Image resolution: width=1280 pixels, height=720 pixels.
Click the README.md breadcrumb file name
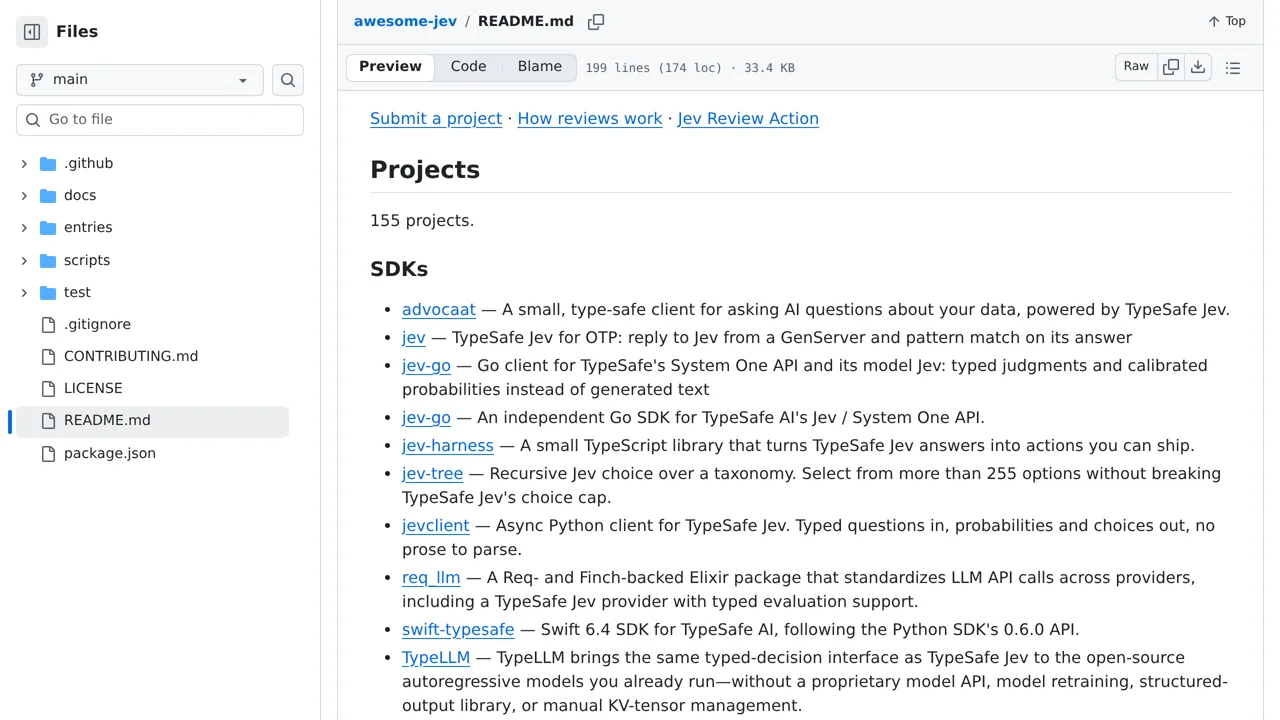pyautogui.click(x=526, y=21)
